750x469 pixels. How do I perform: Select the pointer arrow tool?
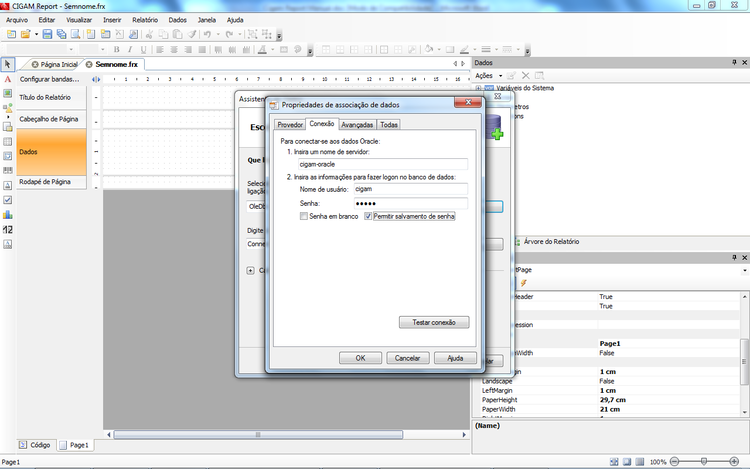tap(8, 64)
